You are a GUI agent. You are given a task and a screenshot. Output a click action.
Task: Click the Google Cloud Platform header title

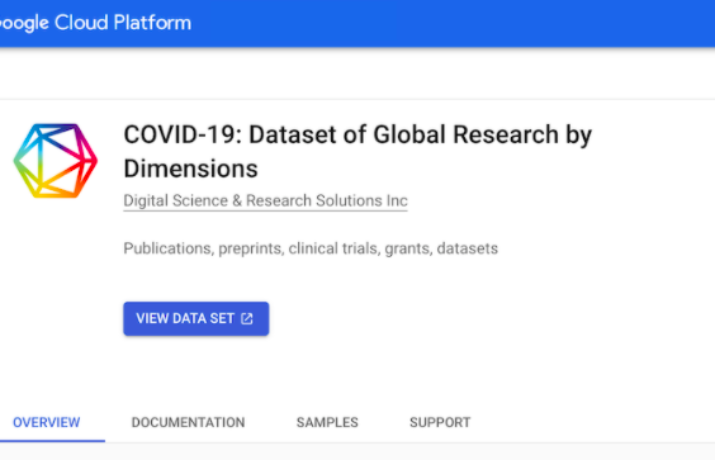pyautogui.click(x=95, y=22)
